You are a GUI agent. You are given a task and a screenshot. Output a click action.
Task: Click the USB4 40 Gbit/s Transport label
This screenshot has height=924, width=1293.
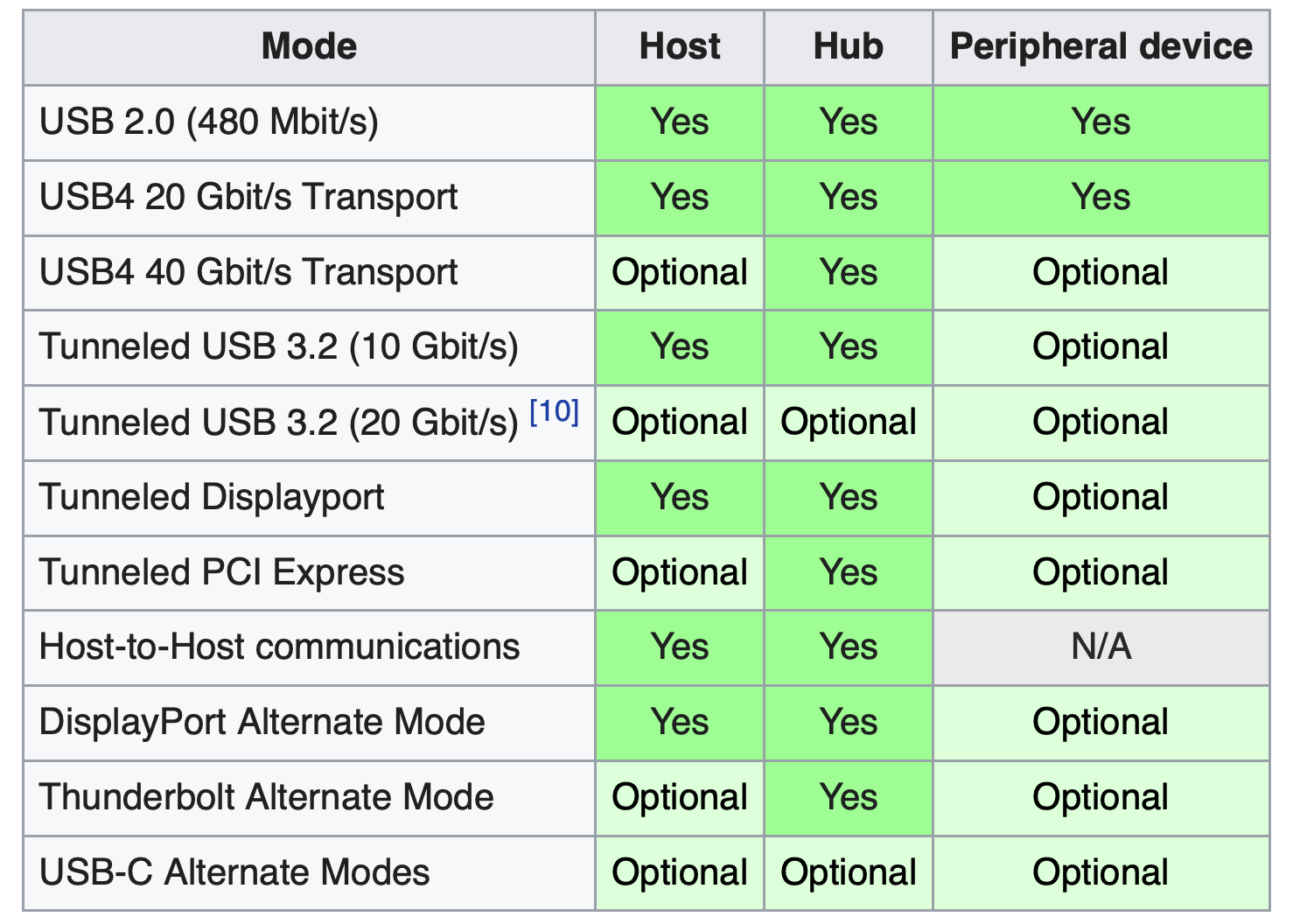point(248,272)
